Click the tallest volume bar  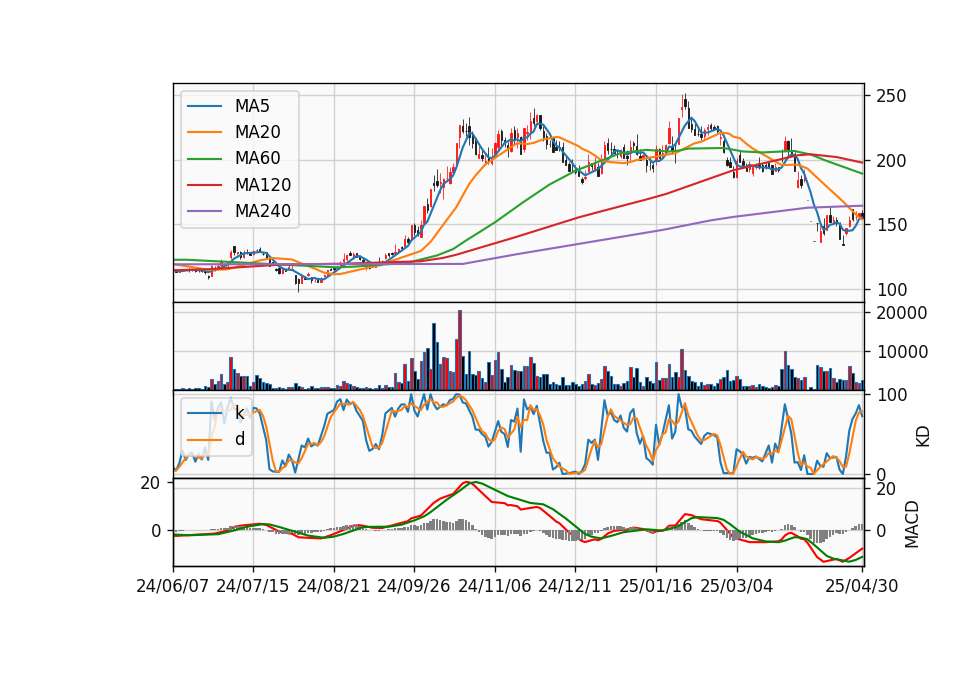click(x=460, y=350)
